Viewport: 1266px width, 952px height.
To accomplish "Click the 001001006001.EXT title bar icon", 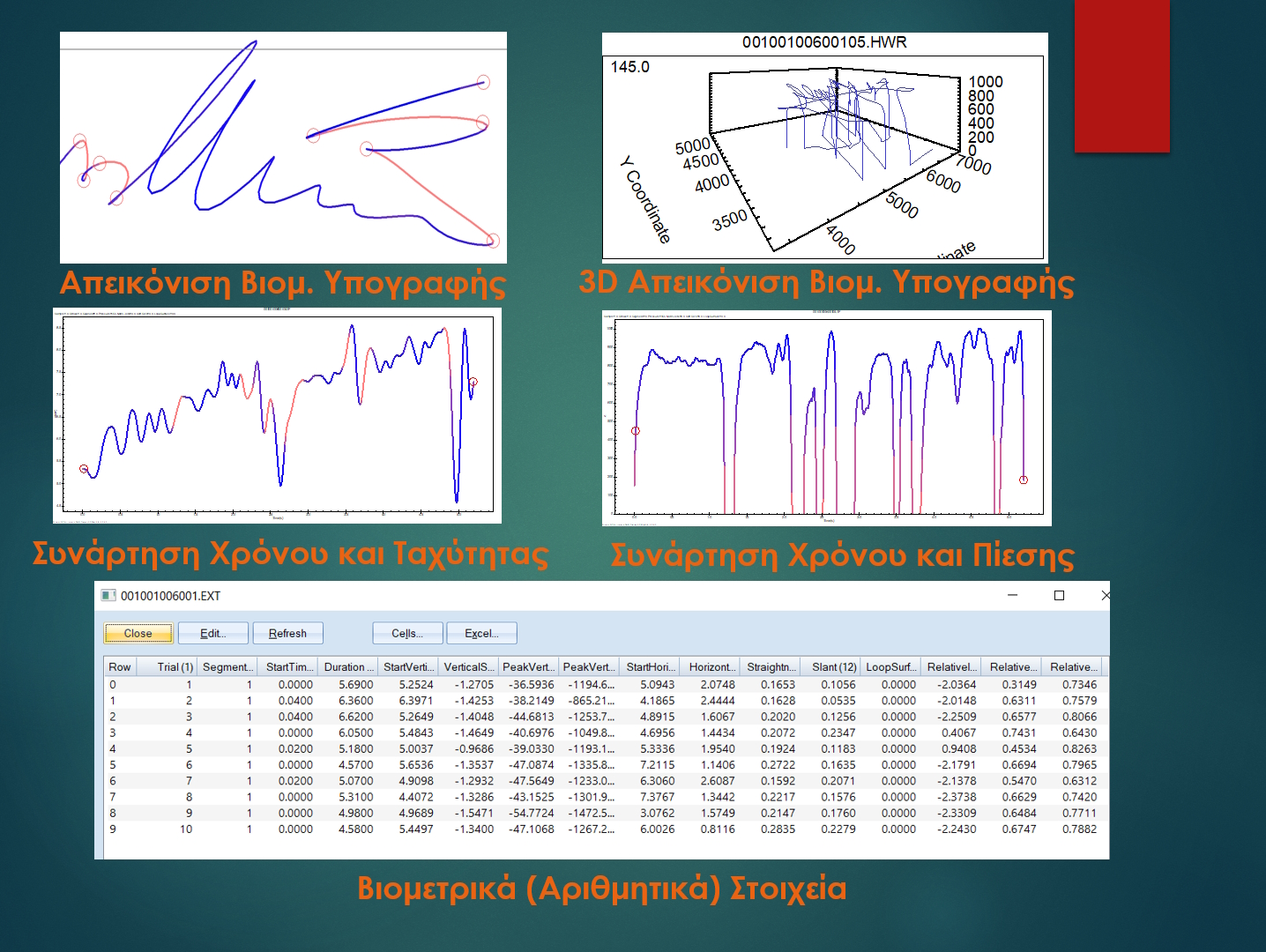I will click(108, 596).
